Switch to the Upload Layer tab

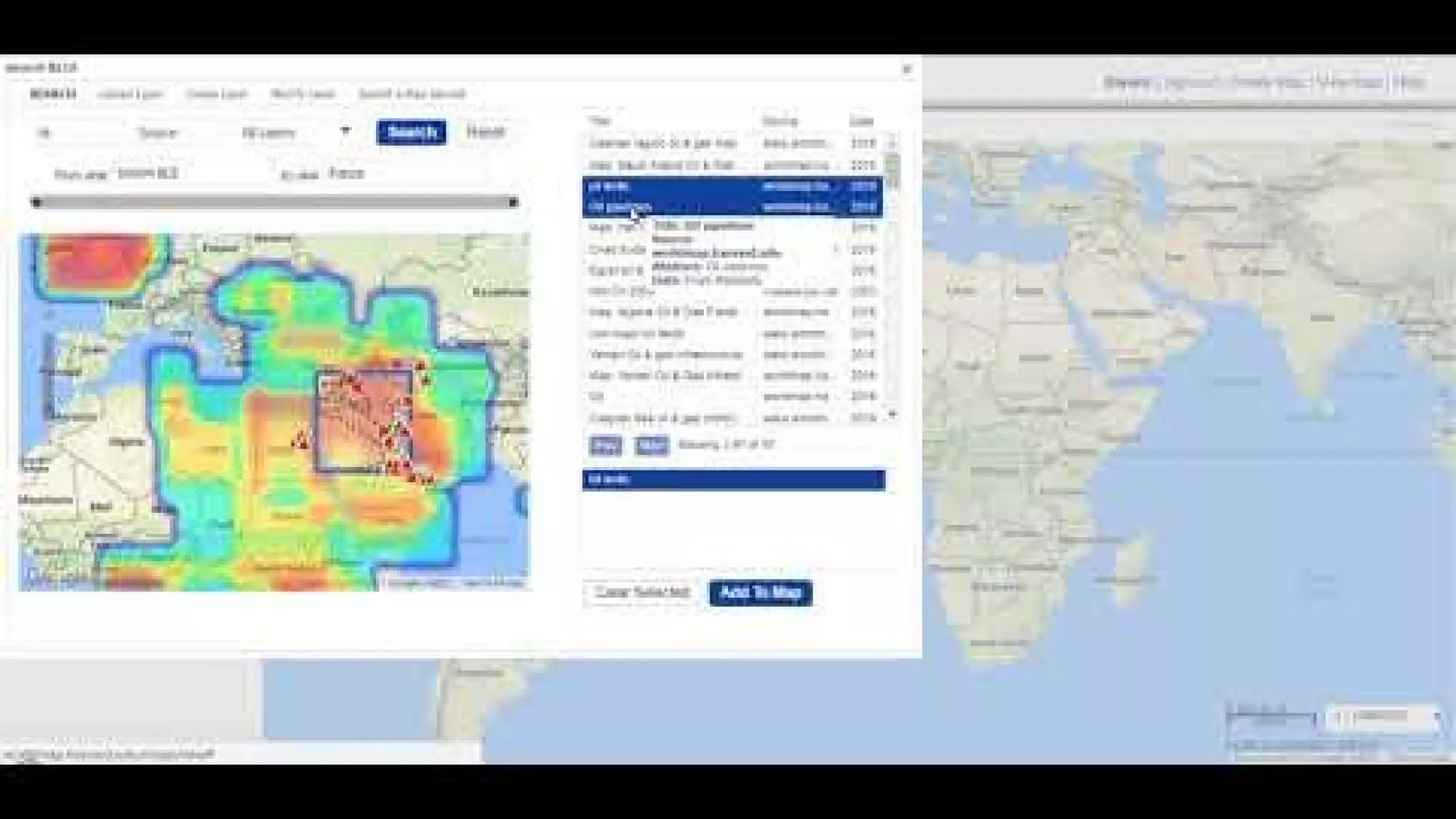tap(130, 94)
